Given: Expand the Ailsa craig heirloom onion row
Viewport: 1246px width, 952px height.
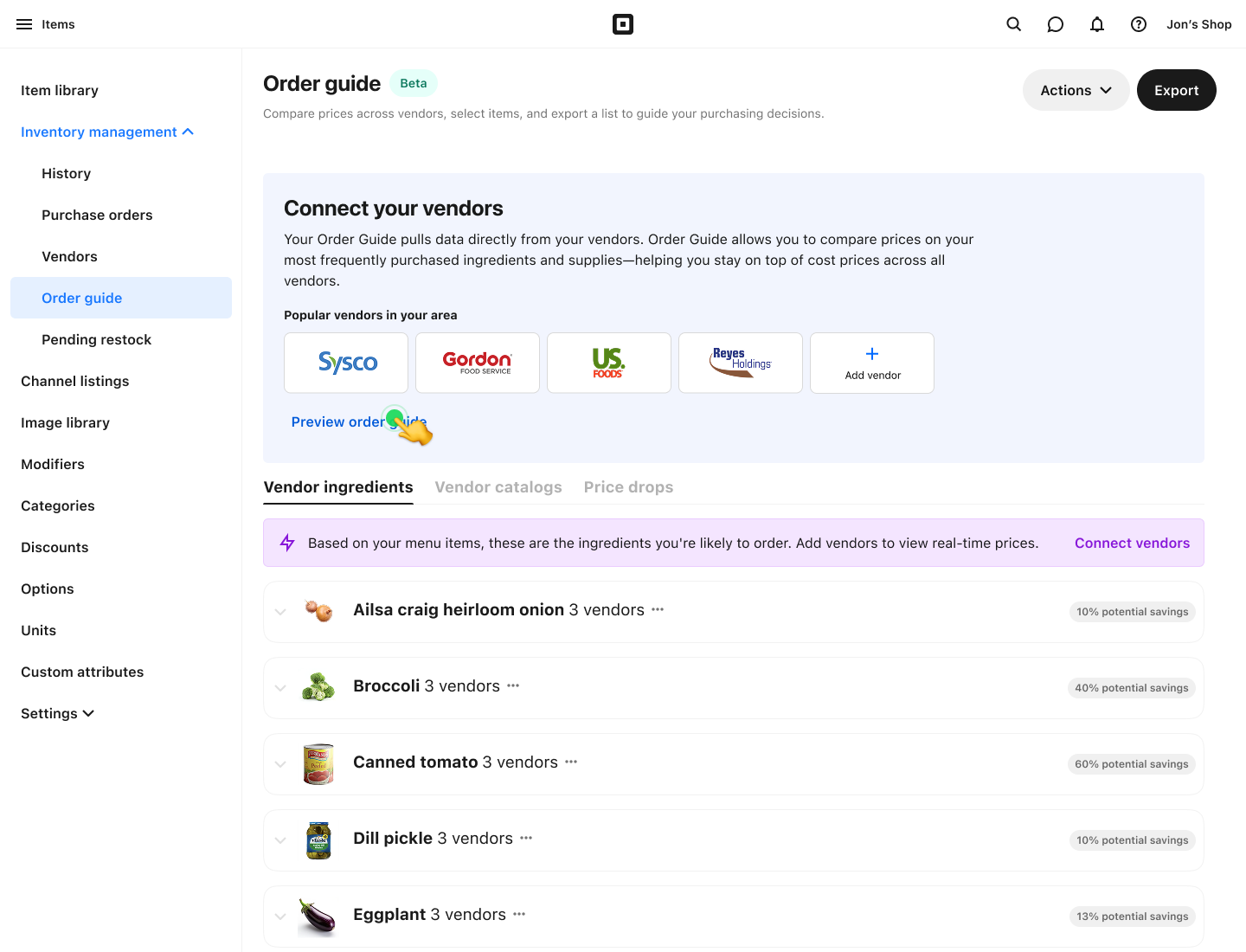Looking at the screenshot, I should point(280,612).
